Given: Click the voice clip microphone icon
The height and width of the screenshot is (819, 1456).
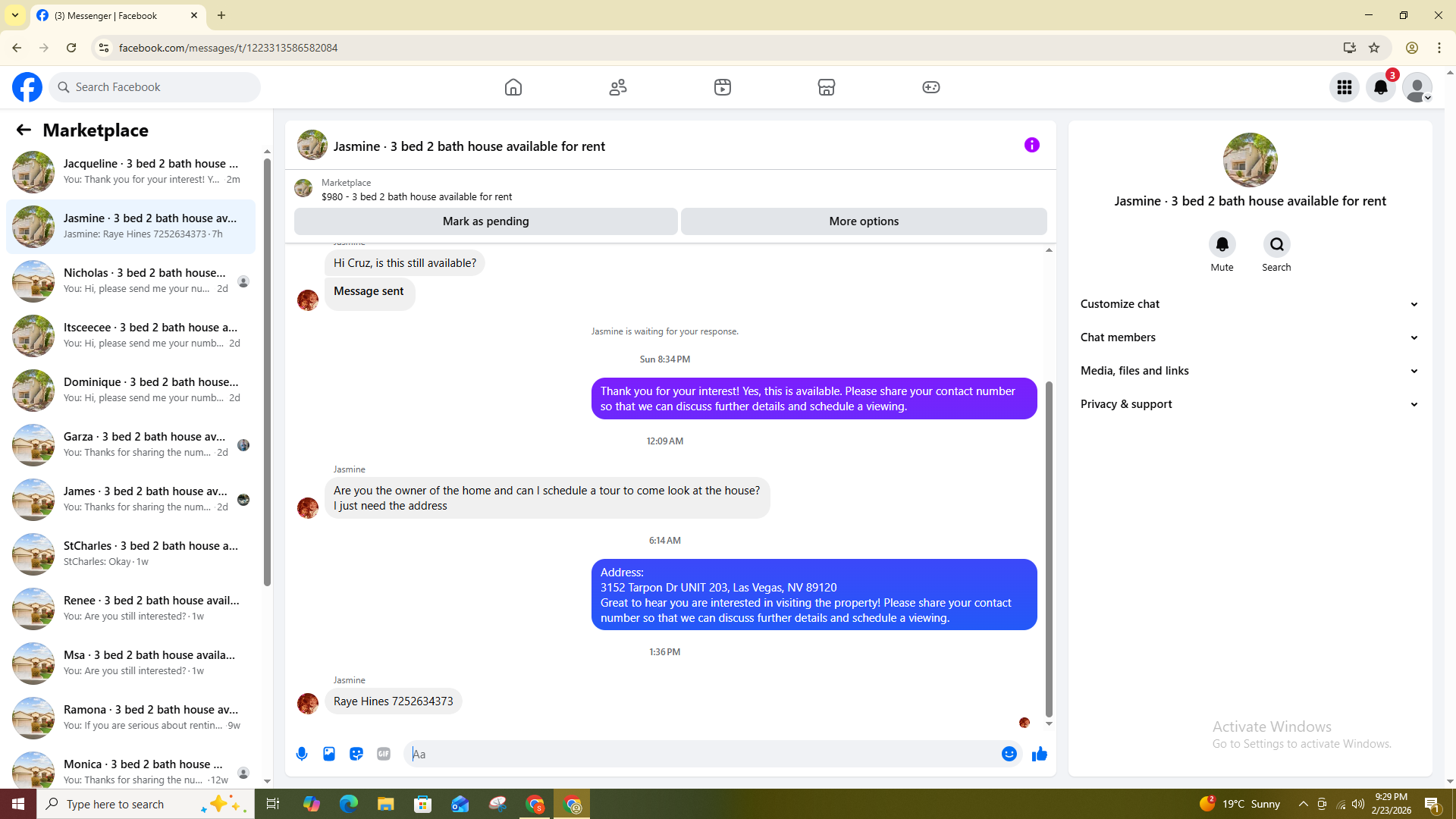Looking at the screenshot, I should 302,754.
